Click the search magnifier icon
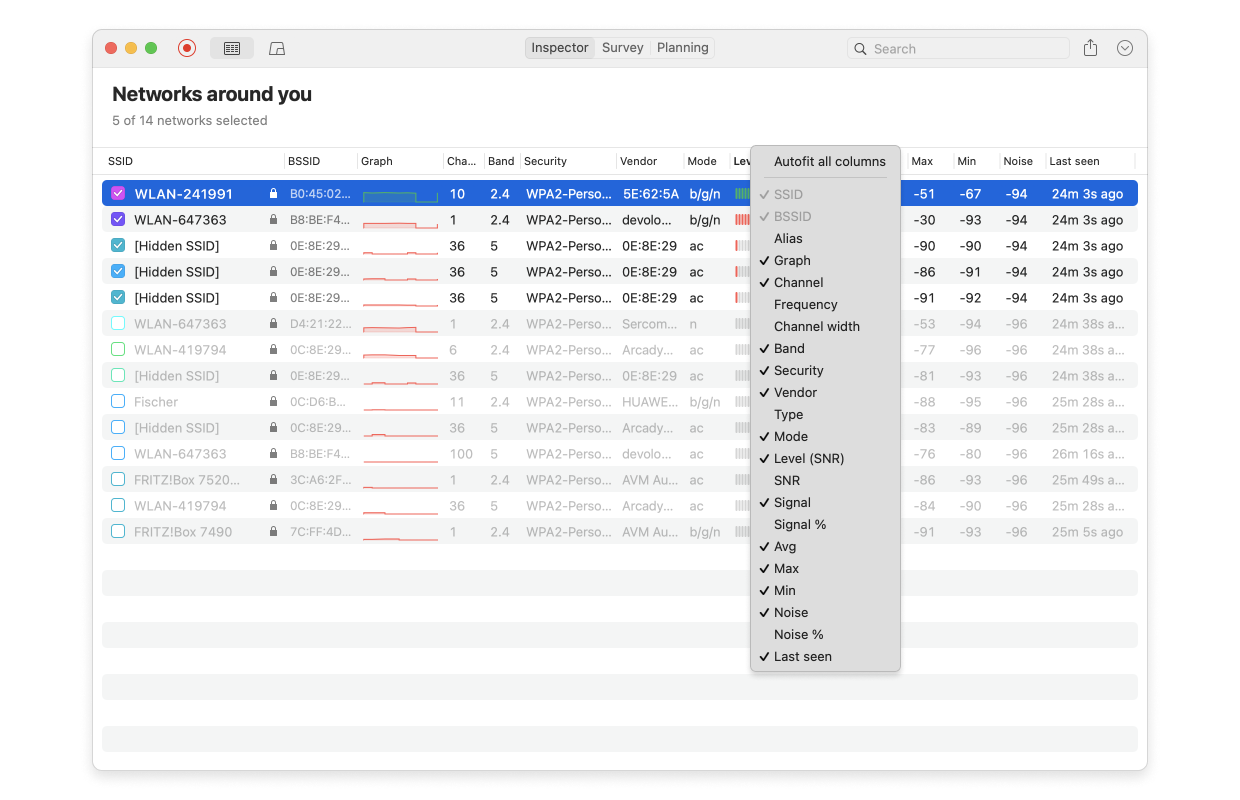Screen dimensions: 1240x800 (x=860, y=48)
